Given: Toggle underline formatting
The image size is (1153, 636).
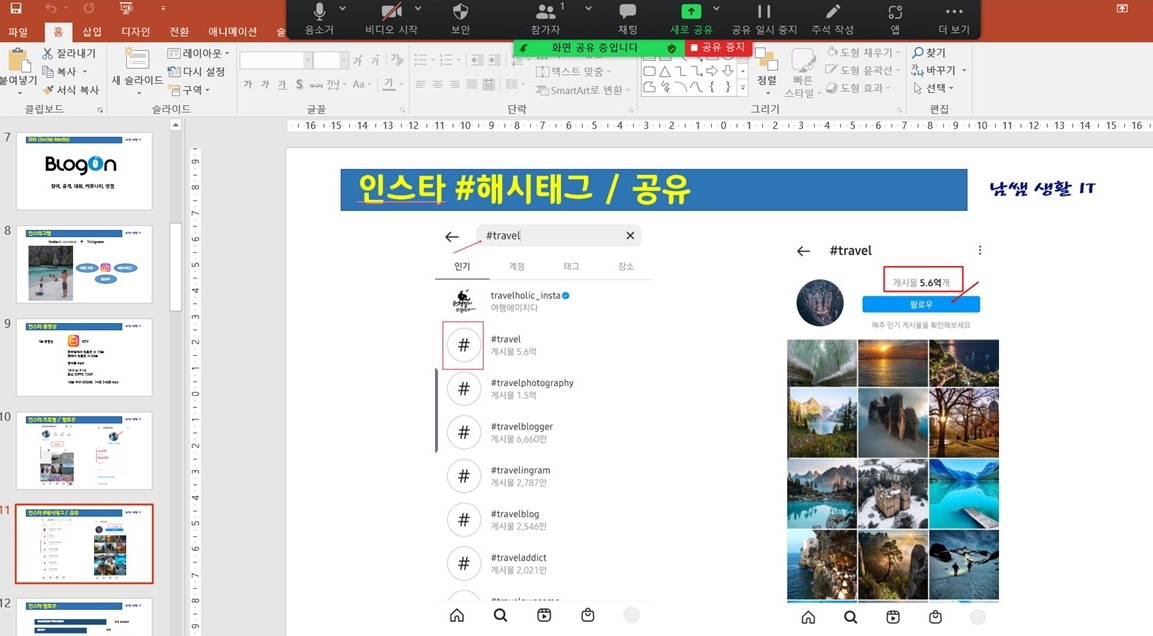Looking at the screenshot, I should [x=283, y=85].
